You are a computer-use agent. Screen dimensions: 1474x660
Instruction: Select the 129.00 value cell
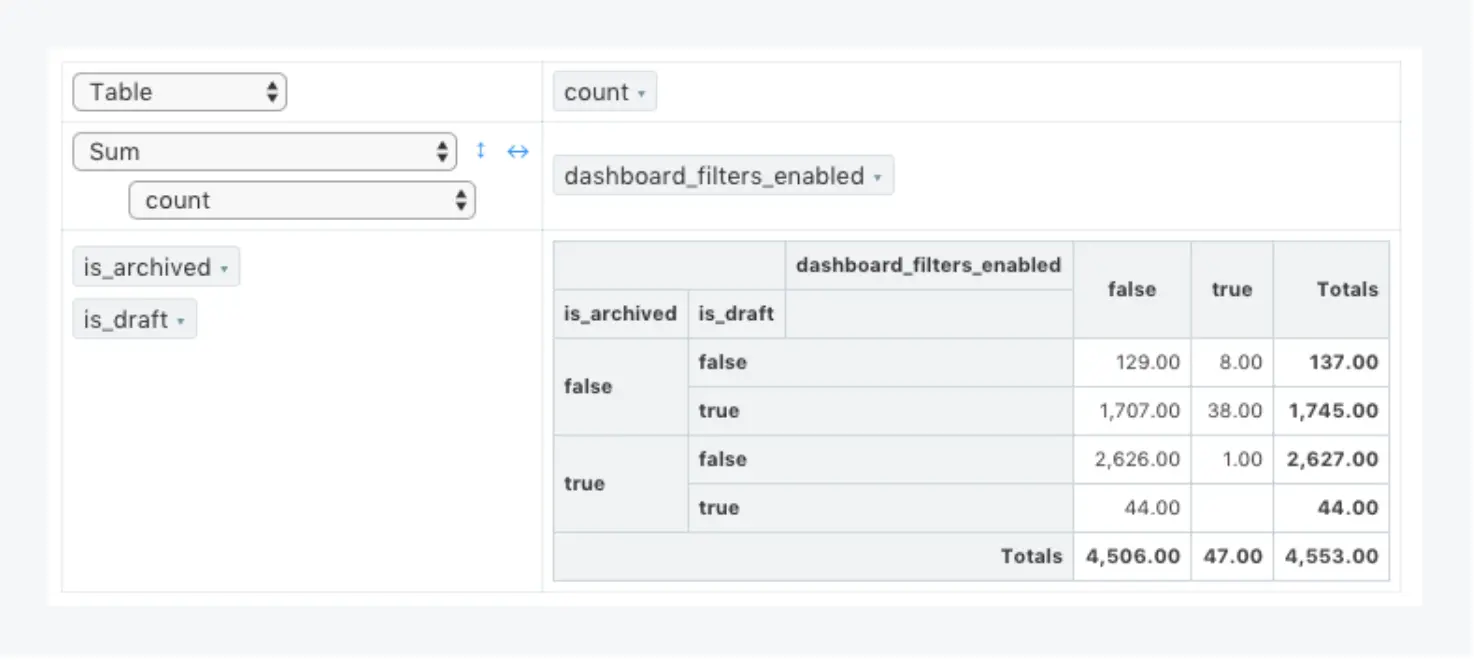[1147, 362]
